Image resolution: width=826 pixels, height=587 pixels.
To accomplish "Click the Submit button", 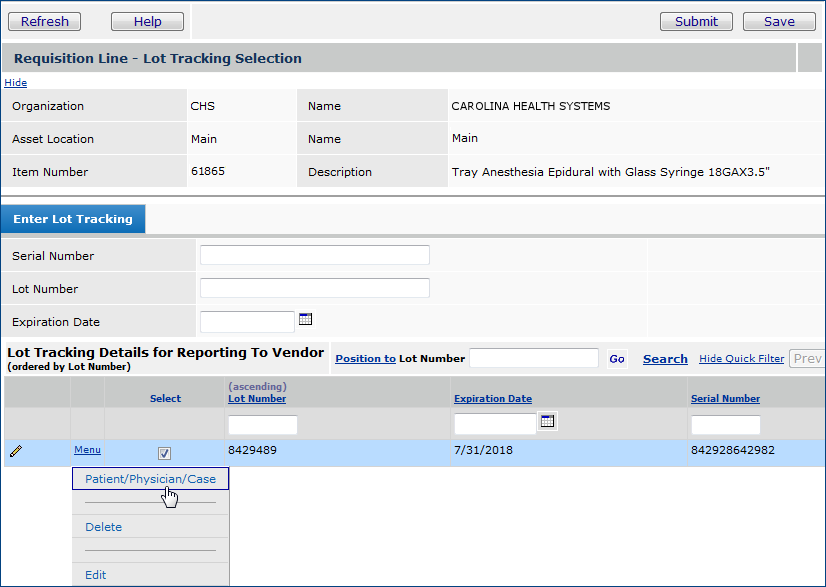I will [x=696, y=21].
